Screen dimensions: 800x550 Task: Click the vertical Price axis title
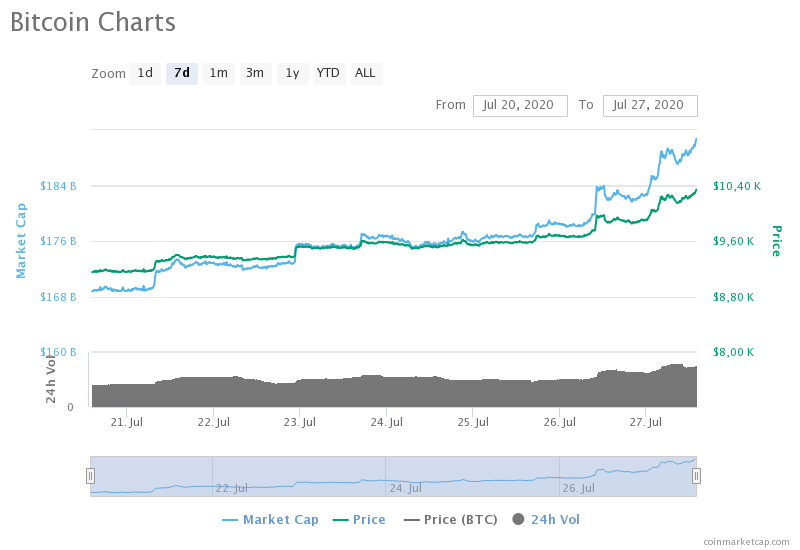click(x=777, y=241)
